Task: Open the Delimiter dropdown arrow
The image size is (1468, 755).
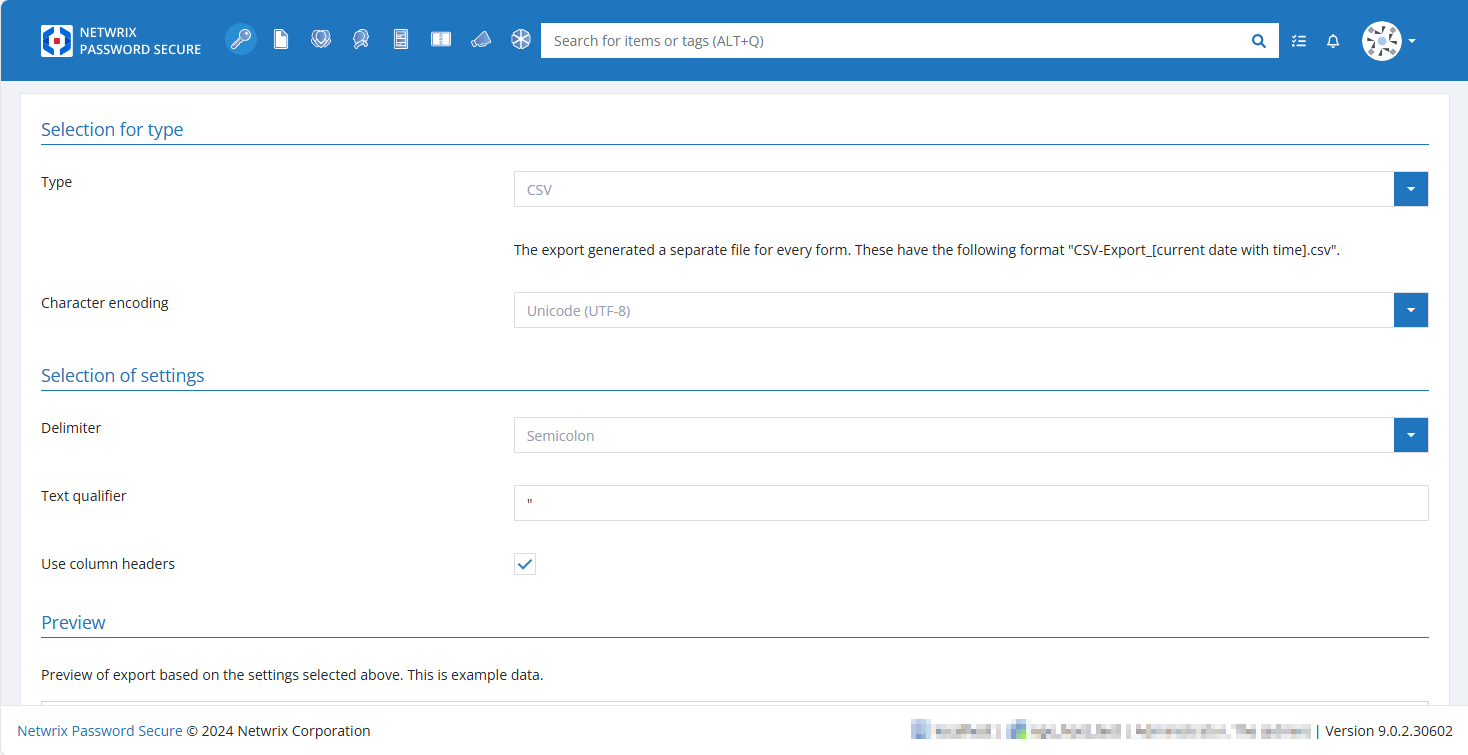Action: 1411,435
